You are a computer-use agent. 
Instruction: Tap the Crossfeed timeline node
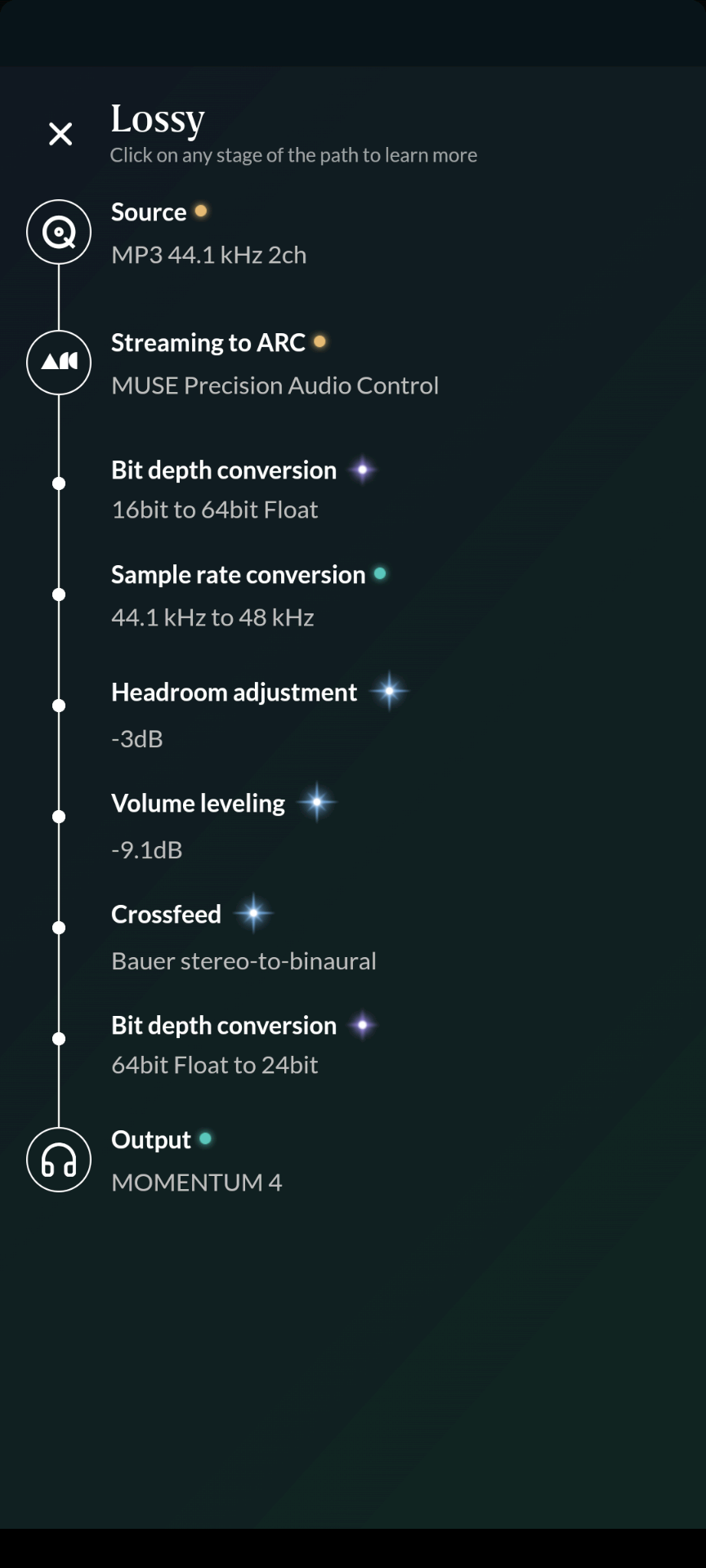click(x=59, y=928)
